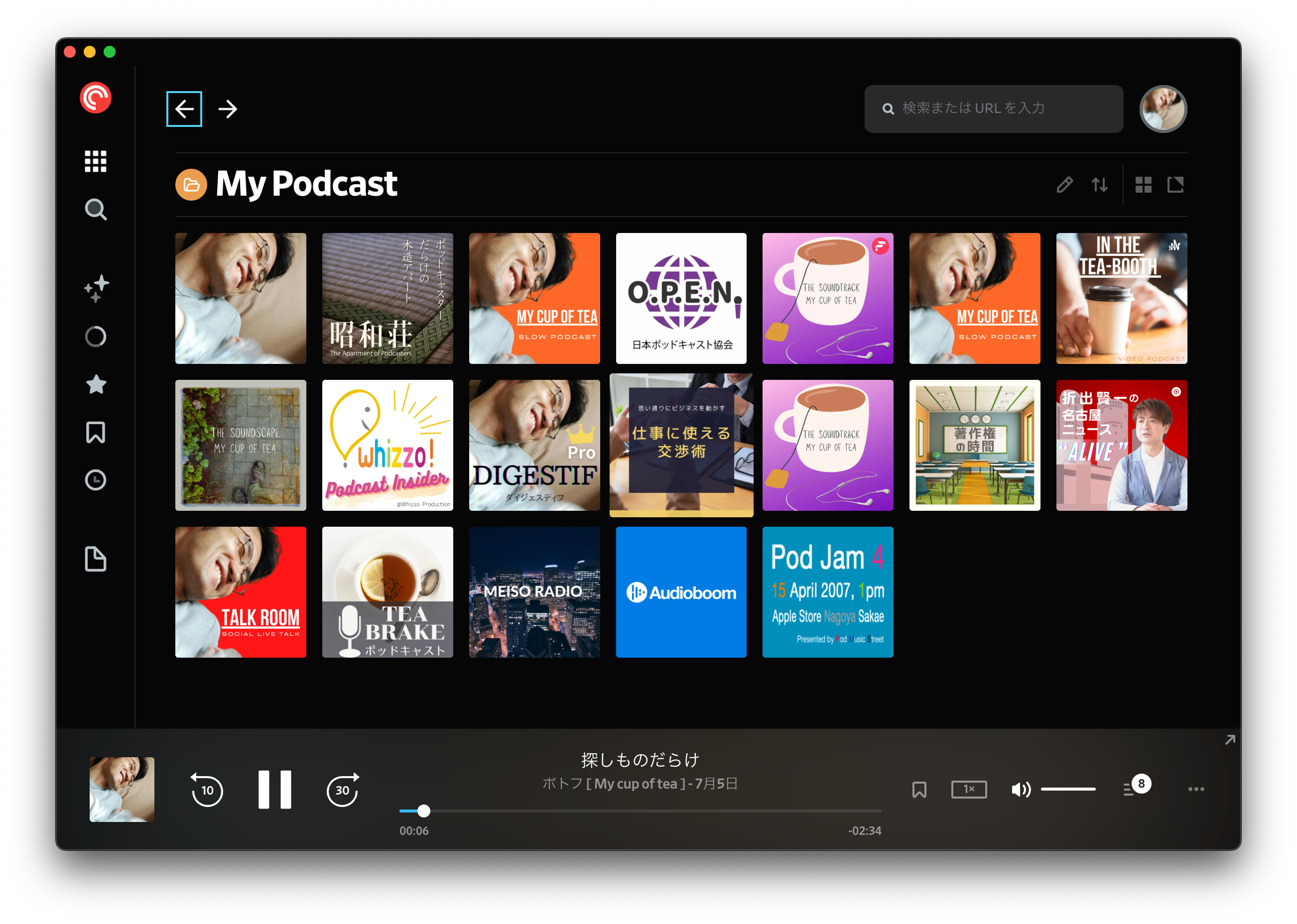This screenshot has height=924, width=1297.
Task: Open Starred episodes from sidebar star
Action: (x=96, y=385)
